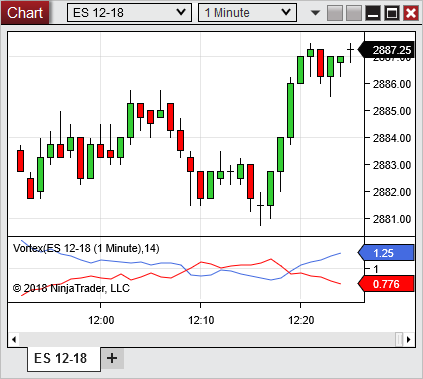Click the 2882.00 price axis label
This screenshot has width=423, height=379.
[392, 192]
